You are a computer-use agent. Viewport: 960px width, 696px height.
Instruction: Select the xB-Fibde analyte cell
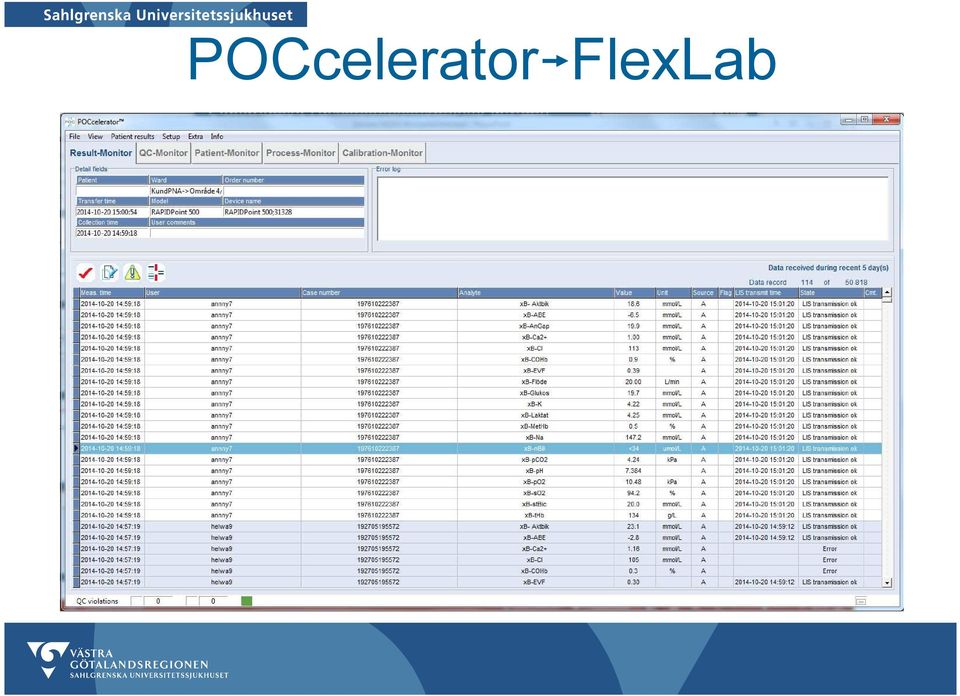[535, 382]
